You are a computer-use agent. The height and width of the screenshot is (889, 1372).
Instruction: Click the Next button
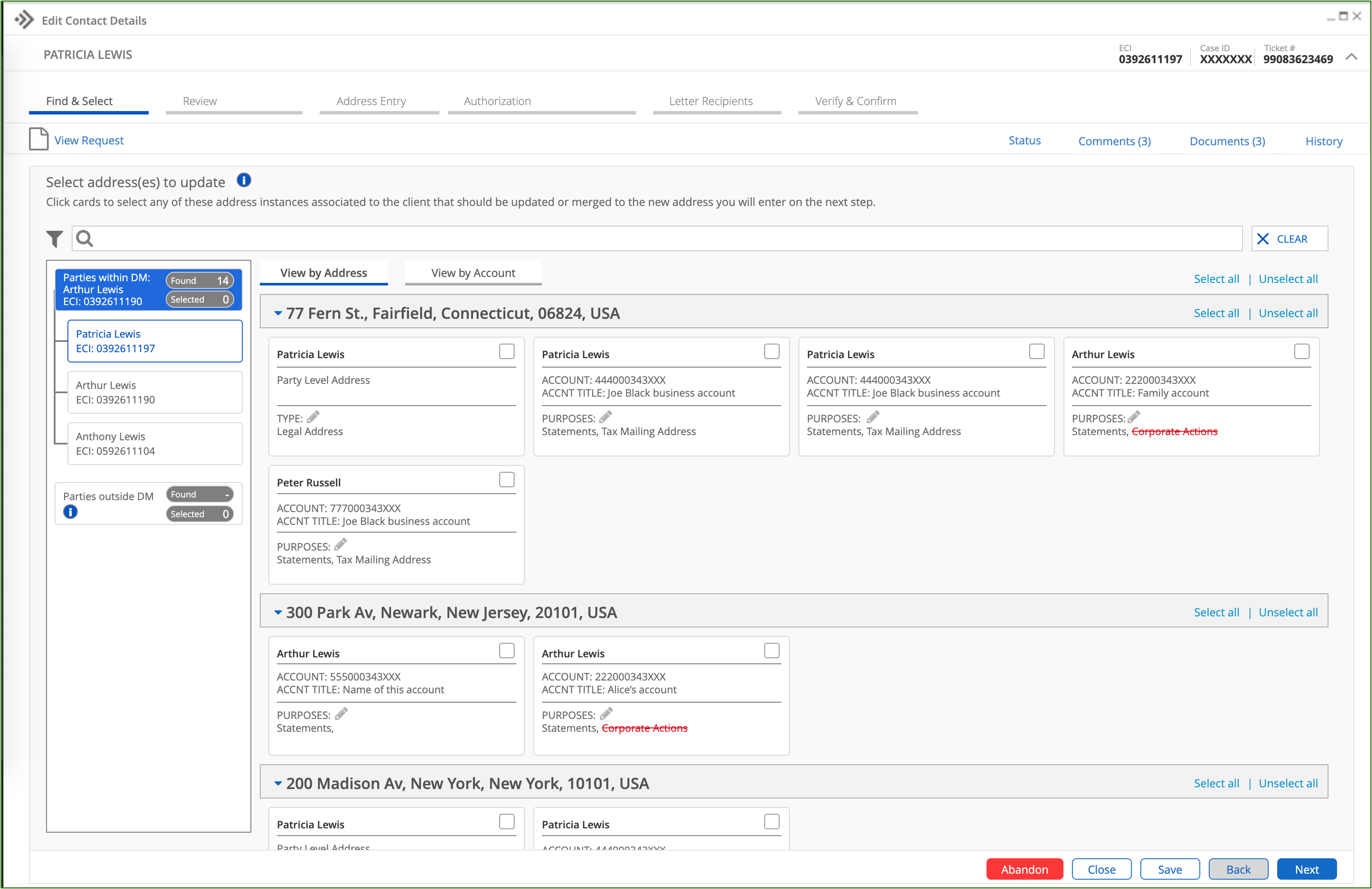[1306, 869]
